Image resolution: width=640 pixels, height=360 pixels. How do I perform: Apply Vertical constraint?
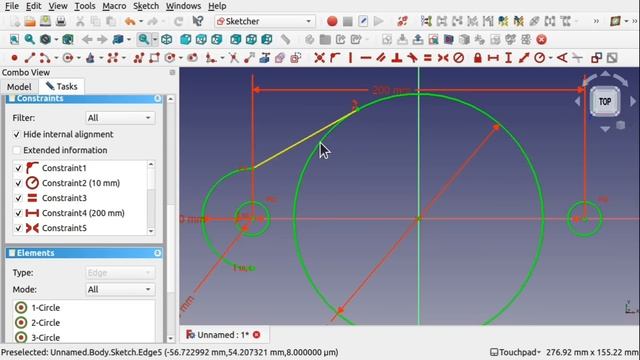click(350, 58)
